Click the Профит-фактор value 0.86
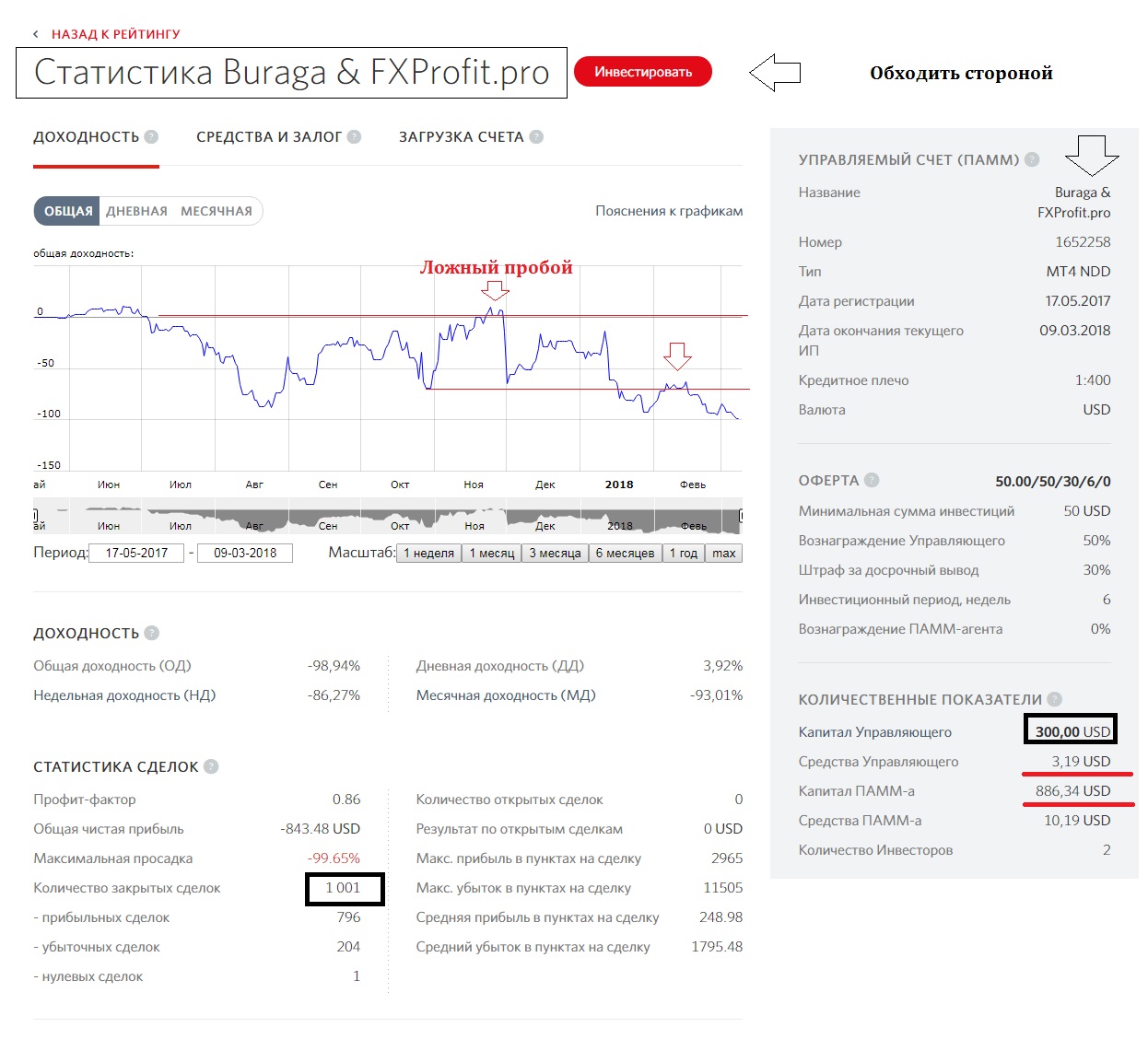This screenshot has height=1039, width=1148. point(346,800)
